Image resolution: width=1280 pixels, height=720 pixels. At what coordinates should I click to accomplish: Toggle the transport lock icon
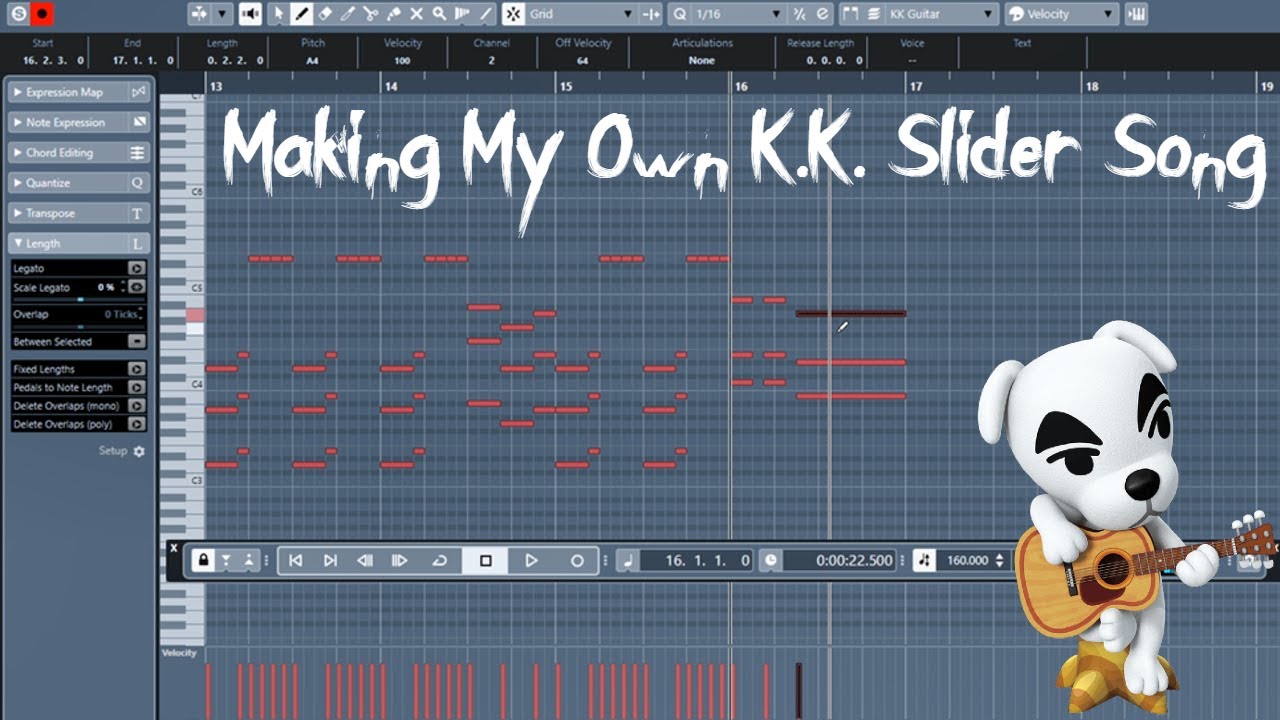[x=203, y=560]
